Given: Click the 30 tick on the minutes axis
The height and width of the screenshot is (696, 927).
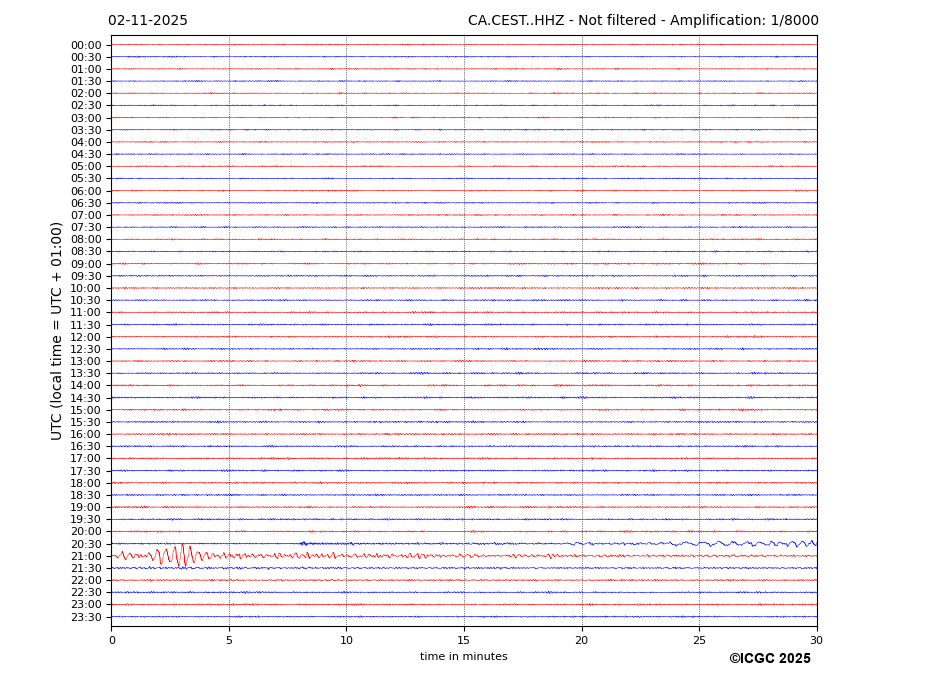Looking at the screenshot, I should [x=816, y=640].
